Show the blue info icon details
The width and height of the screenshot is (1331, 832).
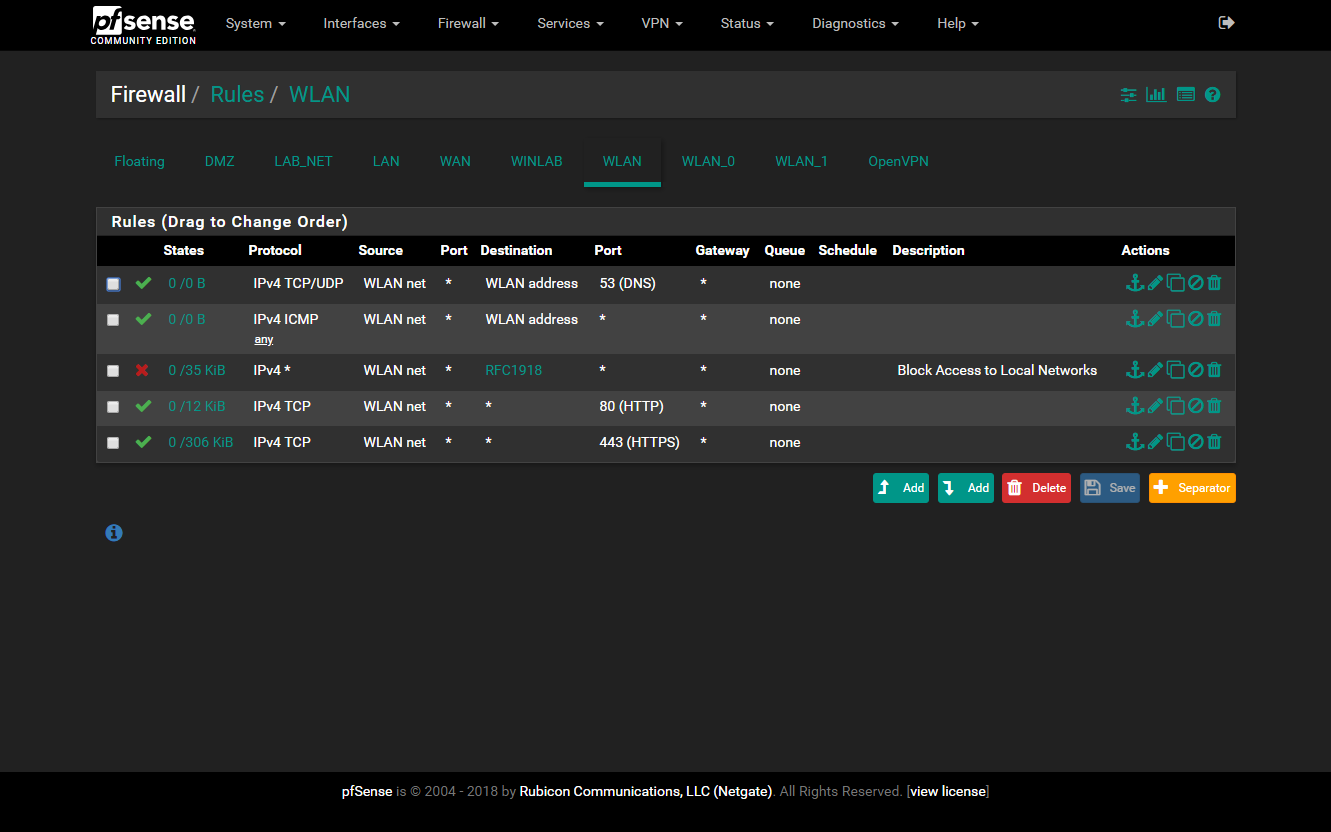(114, 533)
